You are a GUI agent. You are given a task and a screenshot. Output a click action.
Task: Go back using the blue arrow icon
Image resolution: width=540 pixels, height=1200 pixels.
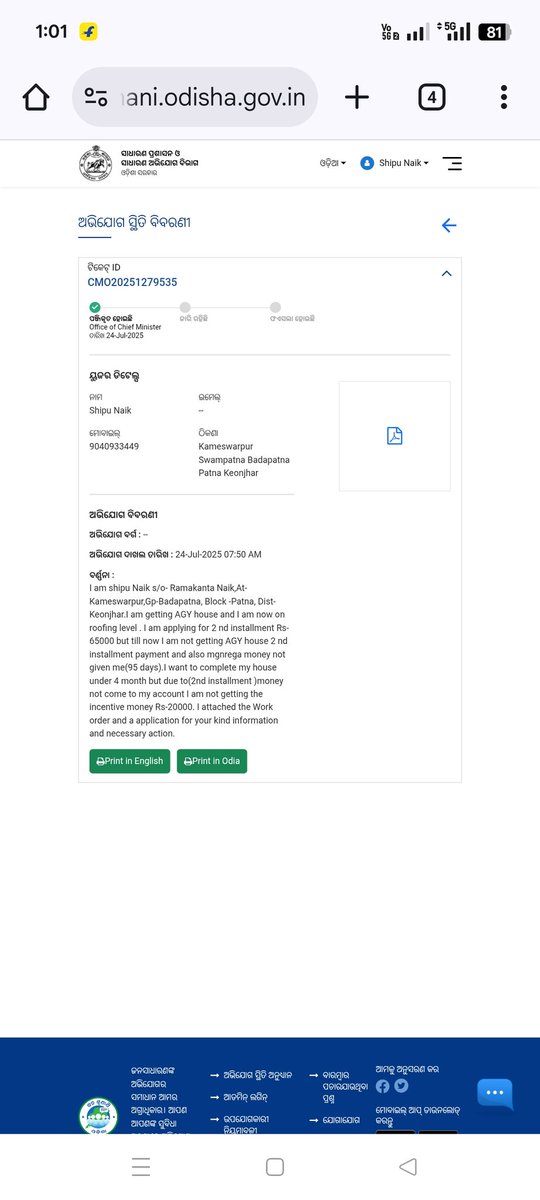tap(449, 225)
